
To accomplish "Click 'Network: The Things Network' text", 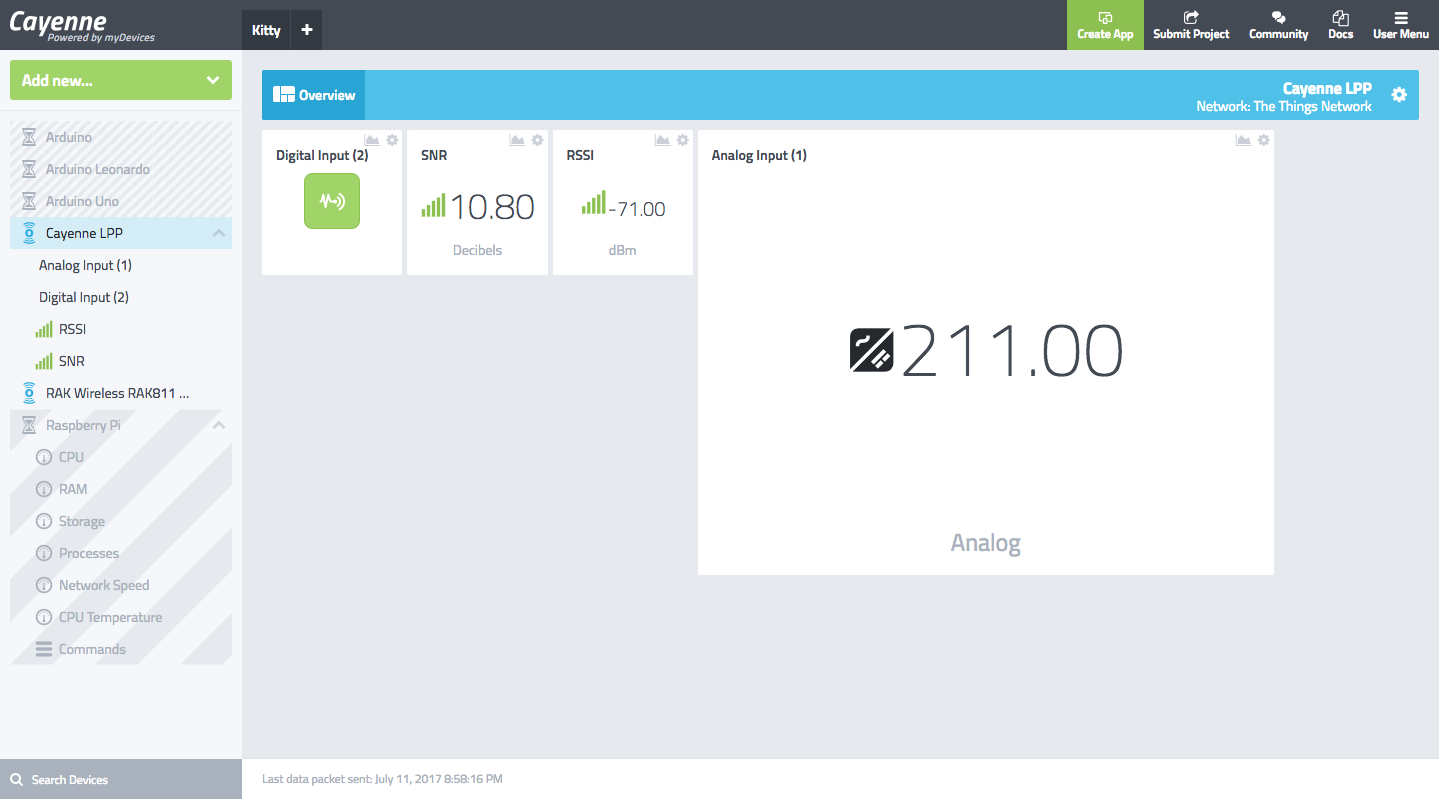I will tap(1284, 106).
